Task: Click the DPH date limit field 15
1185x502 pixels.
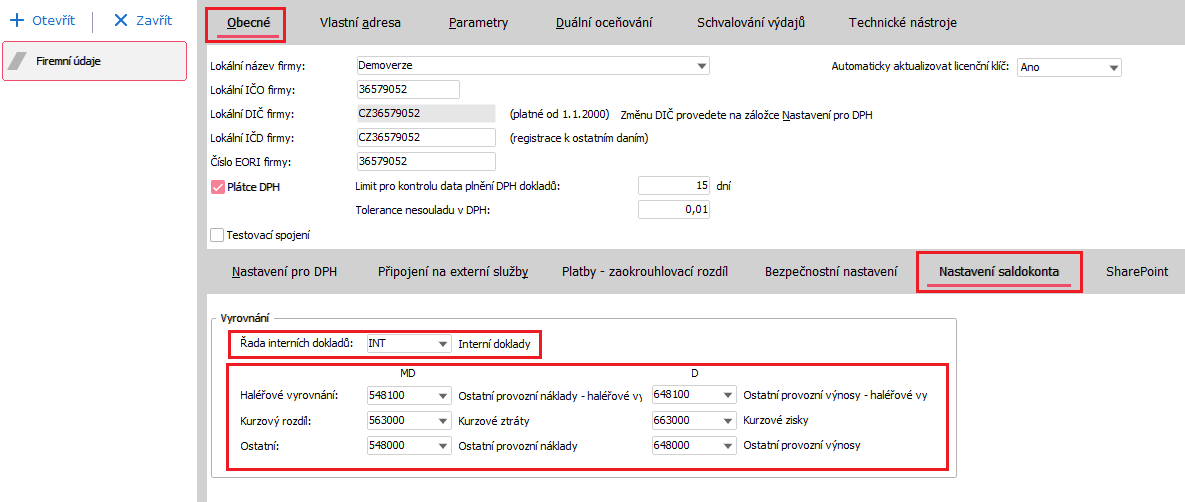Action: [674, 185]
